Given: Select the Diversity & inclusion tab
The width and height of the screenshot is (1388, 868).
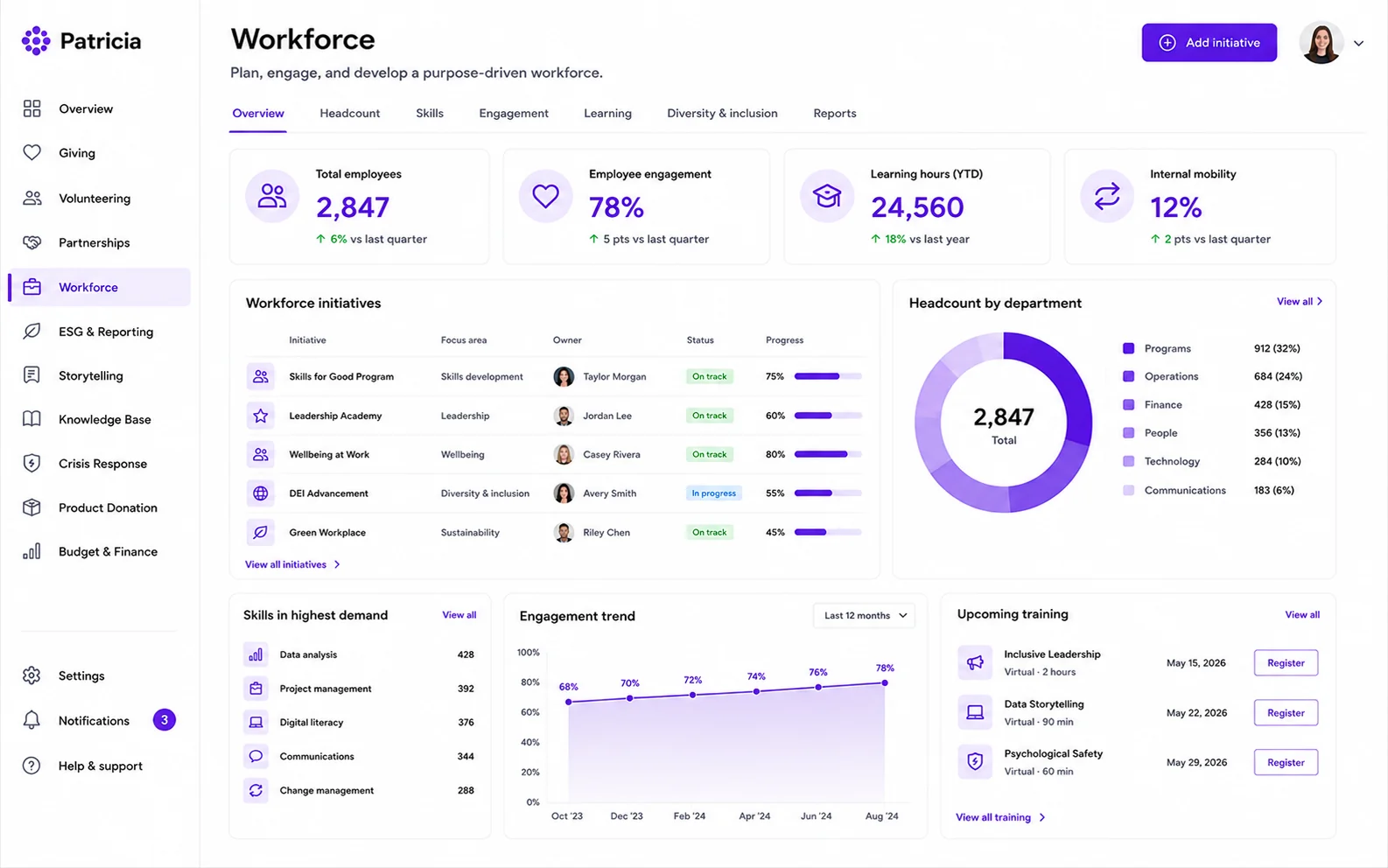Looking at the screenshot, I should click(722, 113).
